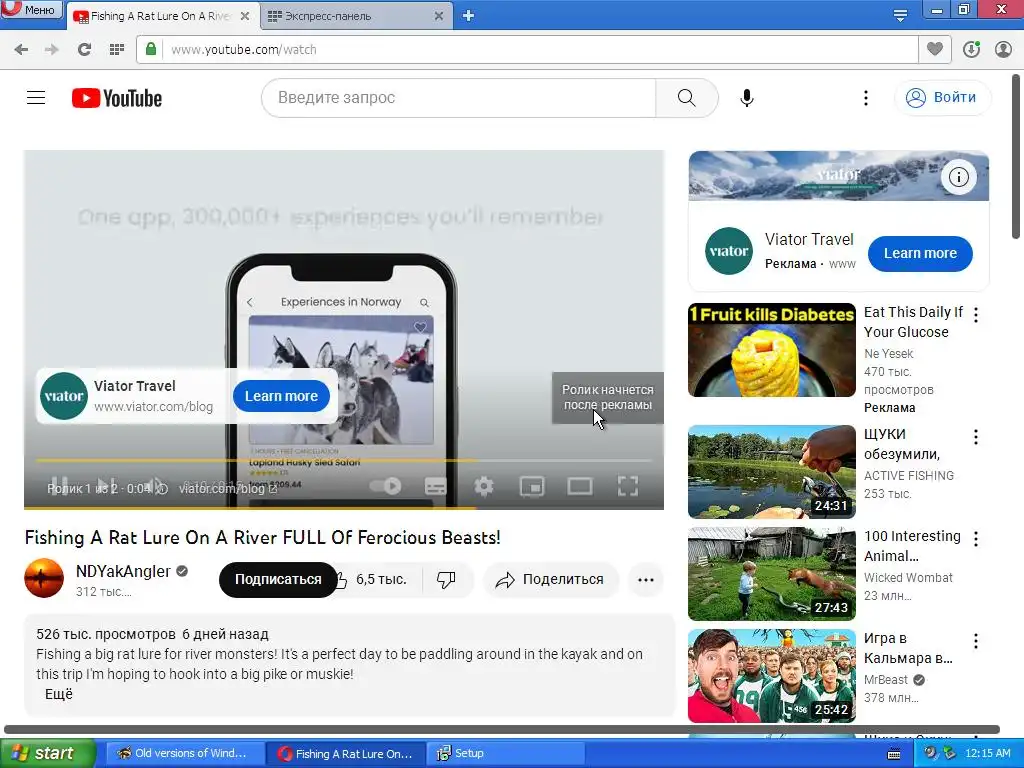
Task: Dislike the video with thumbs down
Action: [x=447, y=579]
